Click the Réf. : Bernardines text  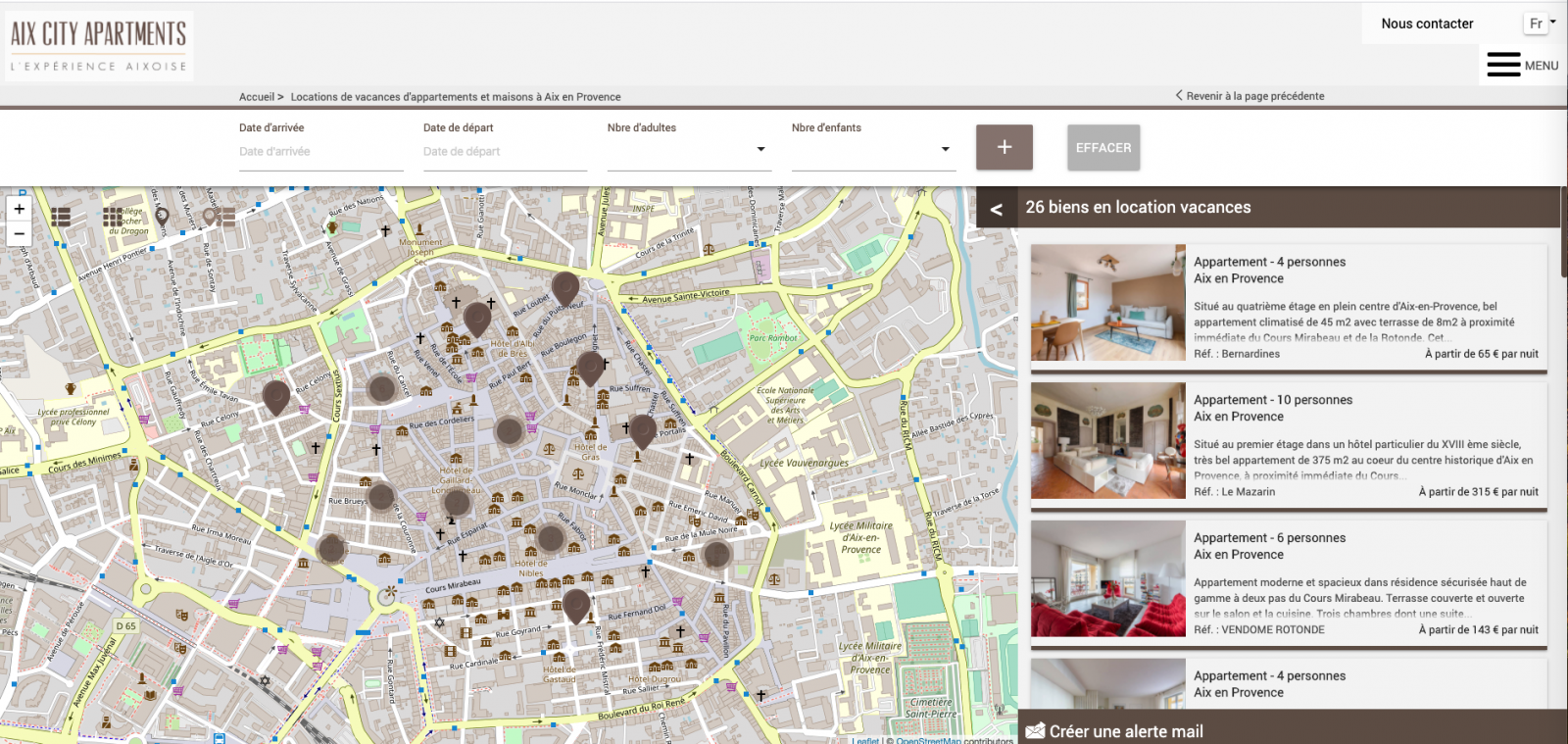1237,354
